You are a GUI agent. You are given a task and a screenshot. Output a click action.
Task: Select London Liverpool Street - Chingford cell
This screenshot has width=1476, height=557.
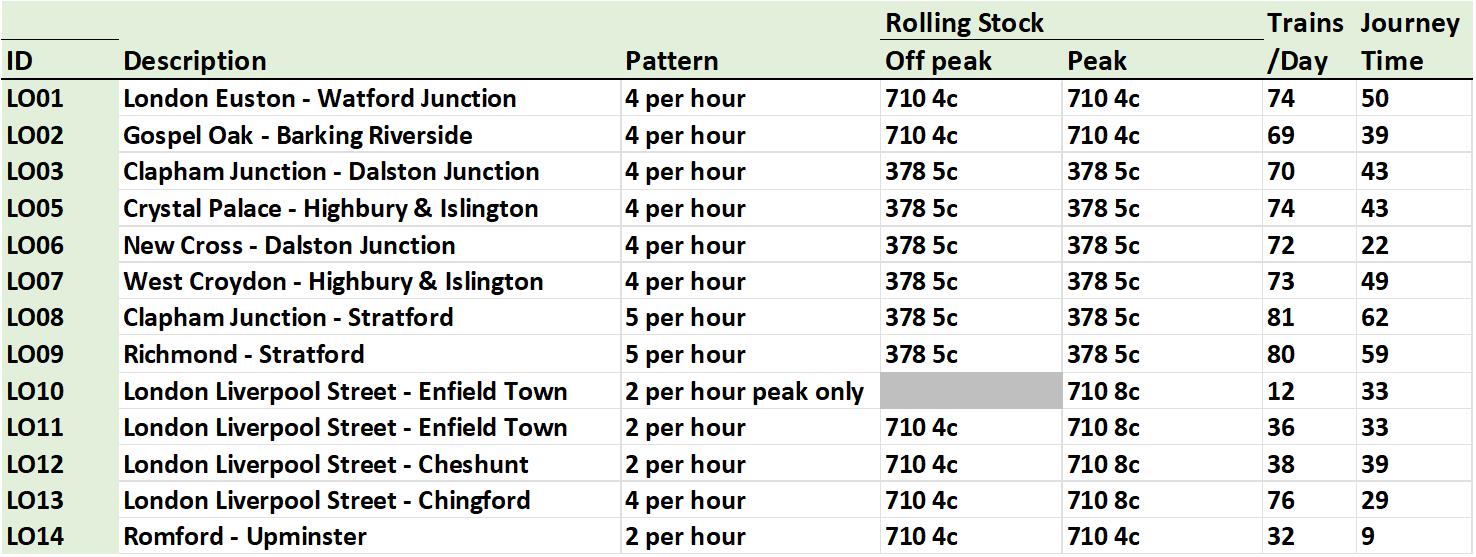coord(327,500)
